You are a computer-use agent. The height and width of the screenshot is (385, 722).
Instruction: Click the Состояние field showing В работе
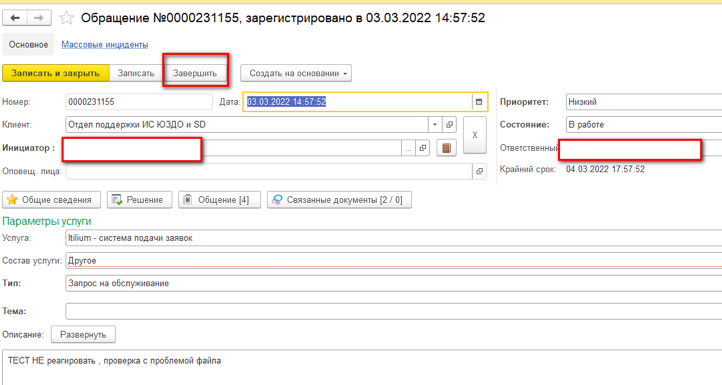[644, 124]
